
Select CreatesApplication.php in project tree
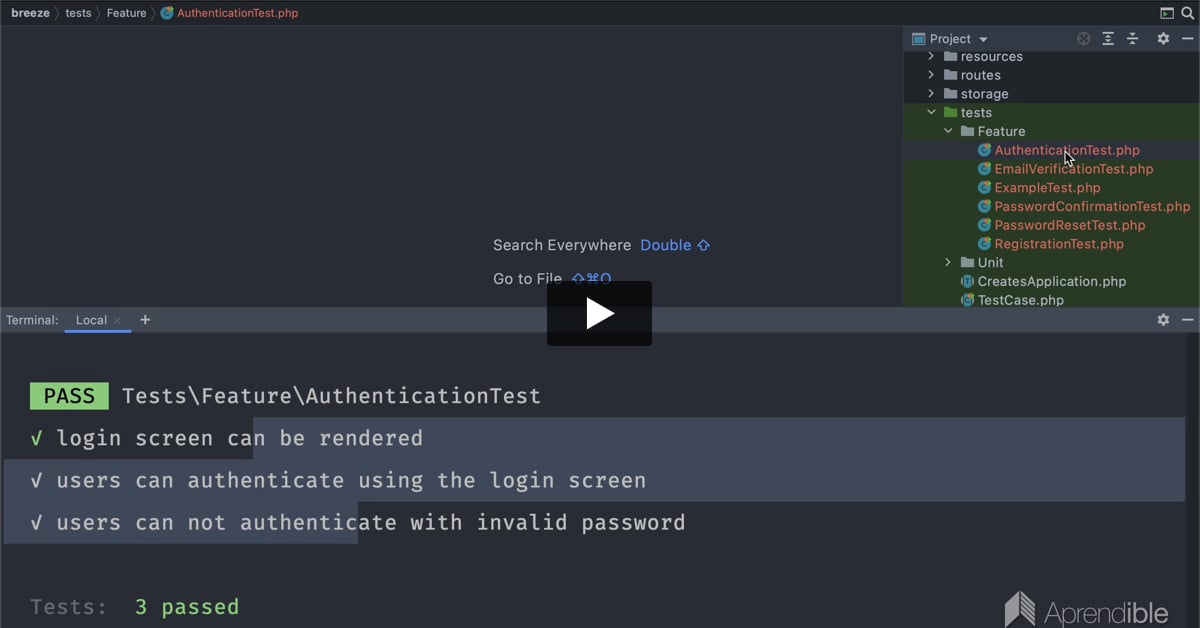[1052, 281]
